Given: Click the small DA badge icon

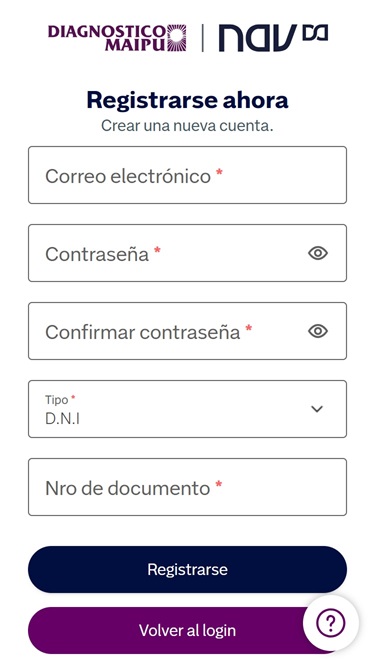Looking at the screenshot, I should coord(315,32).
